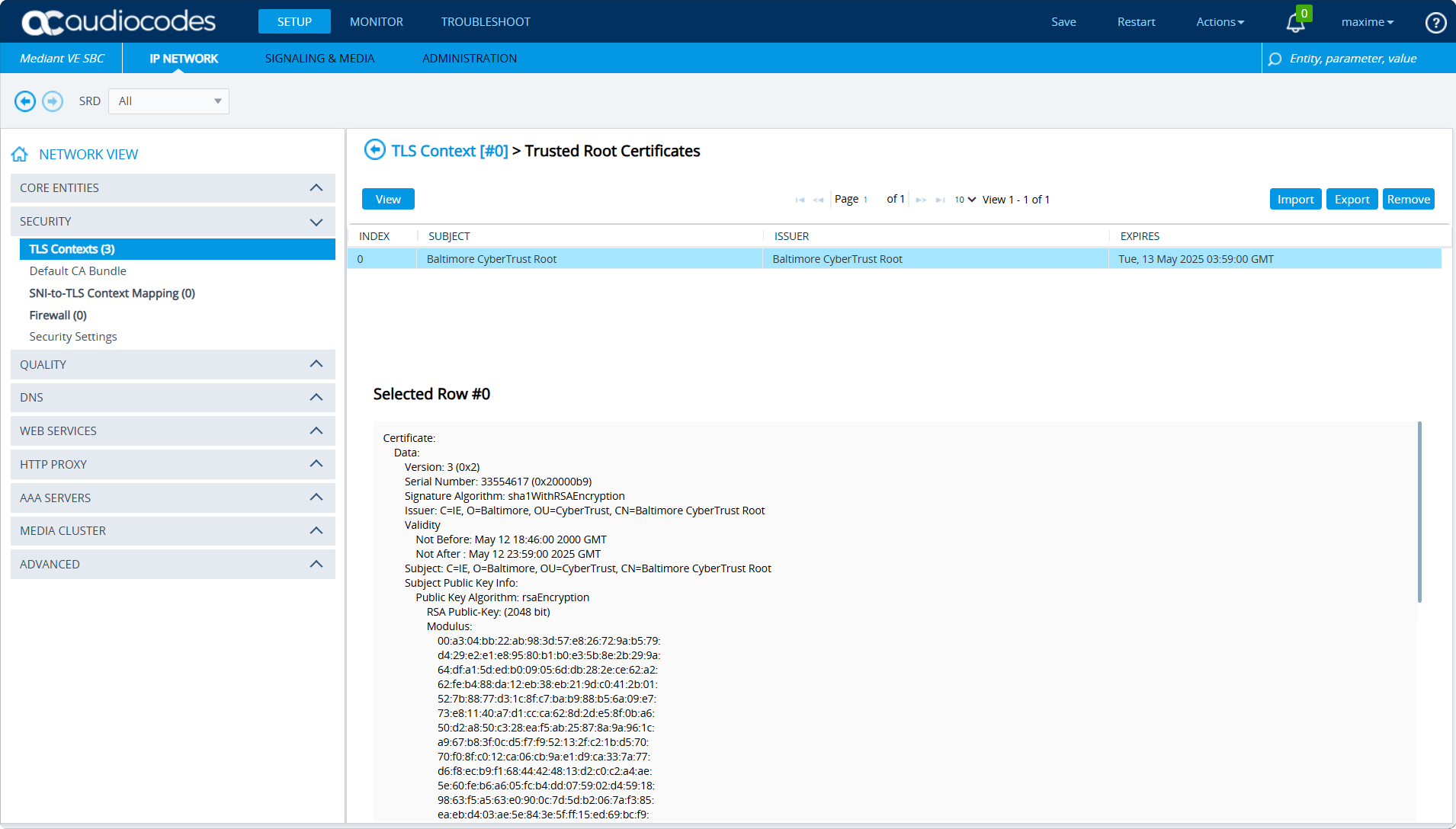Click the Import button
Image resolution: width=1456 pixels, height=829 pixels.
(x=1295, y=200)
